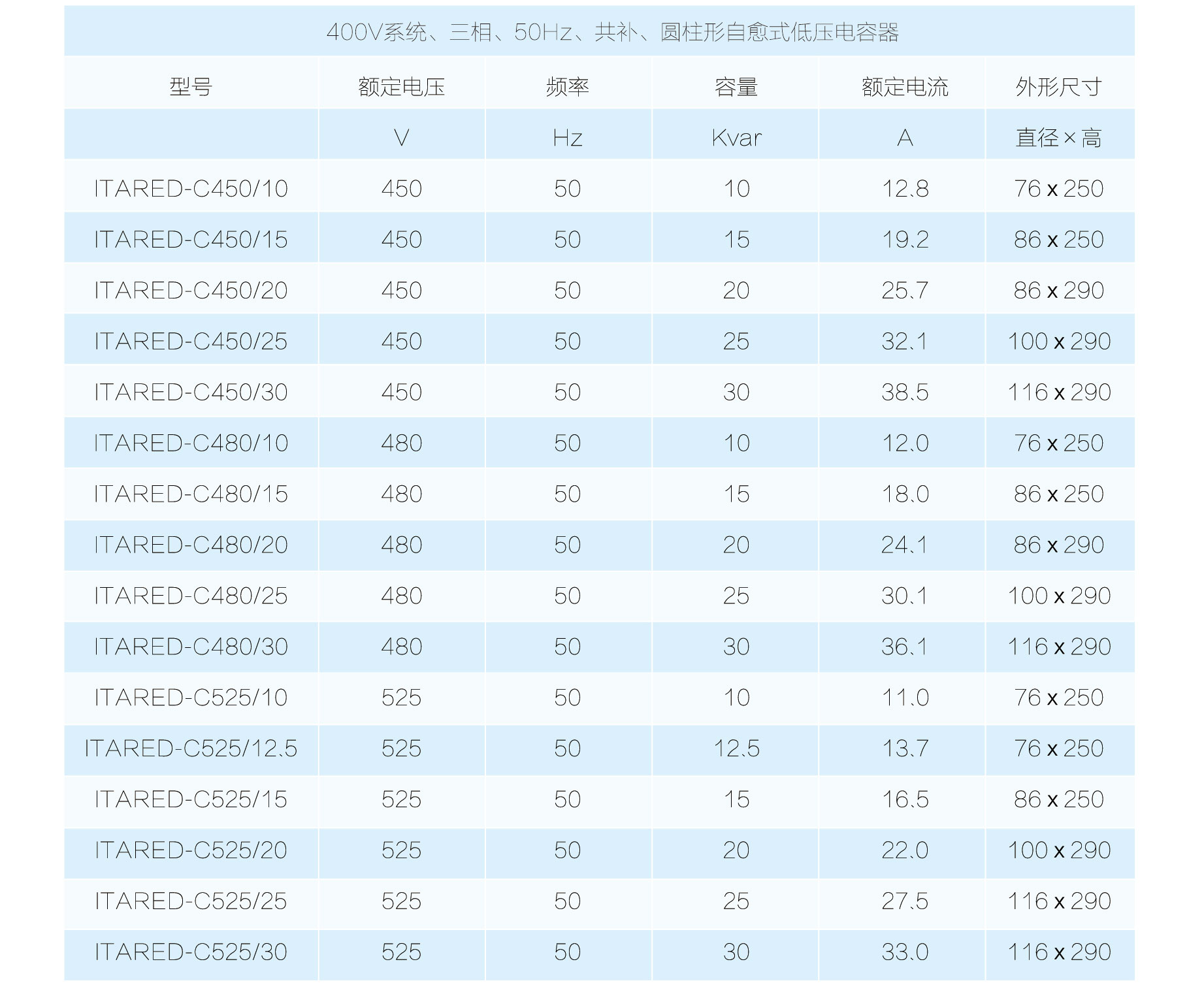
Task: Click the '外形尺寸' column header
Action: click(1058, 86)
